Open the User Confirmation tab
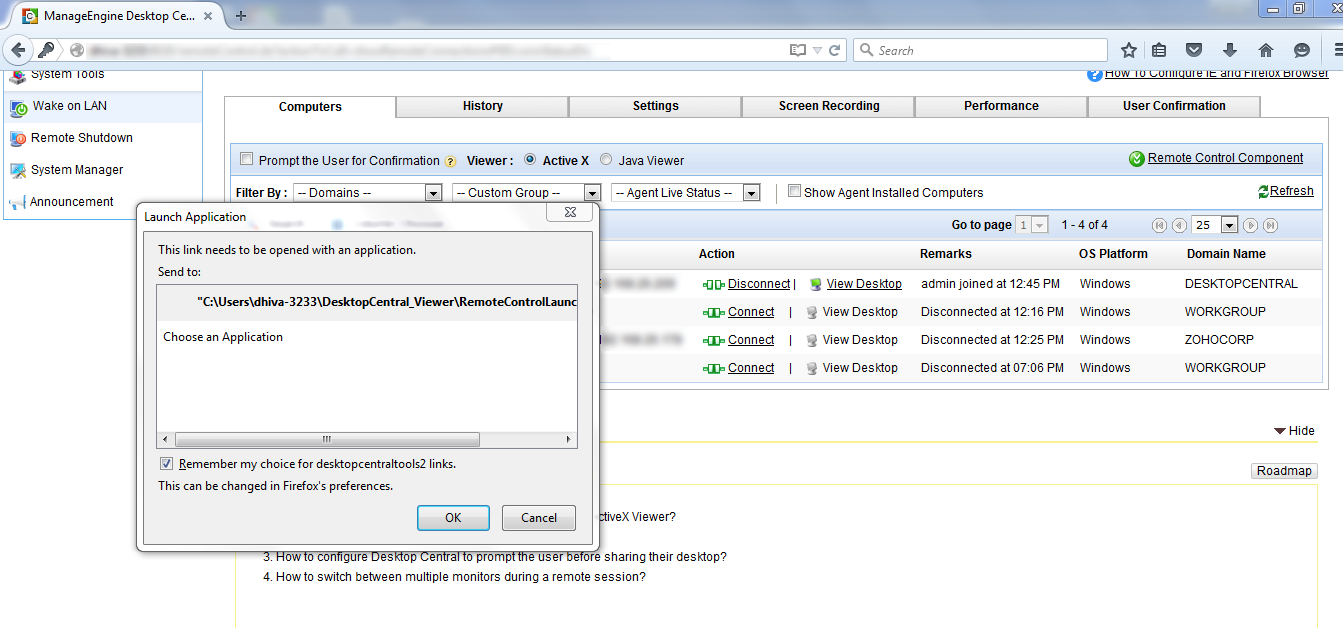1343x628 pixels. (x=1174, y=106)
